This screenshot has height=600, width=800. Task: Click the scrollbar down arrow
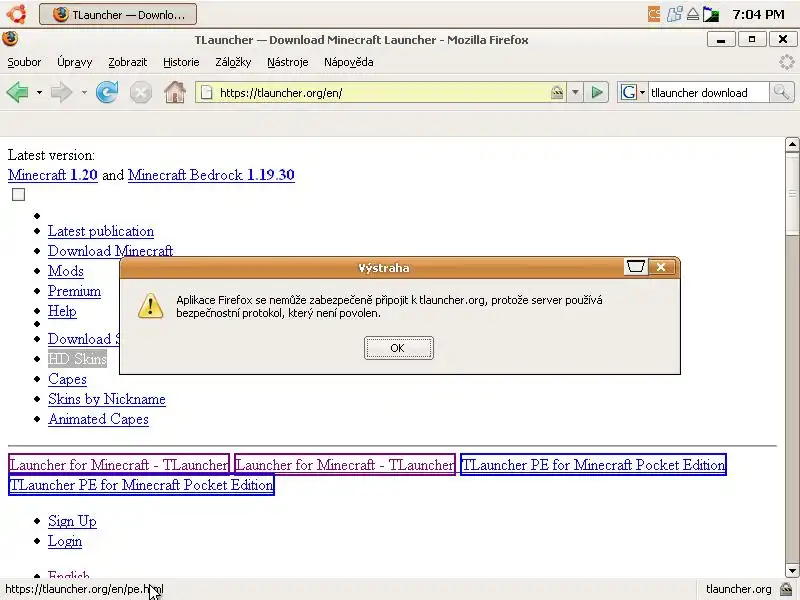click(792, 570)
